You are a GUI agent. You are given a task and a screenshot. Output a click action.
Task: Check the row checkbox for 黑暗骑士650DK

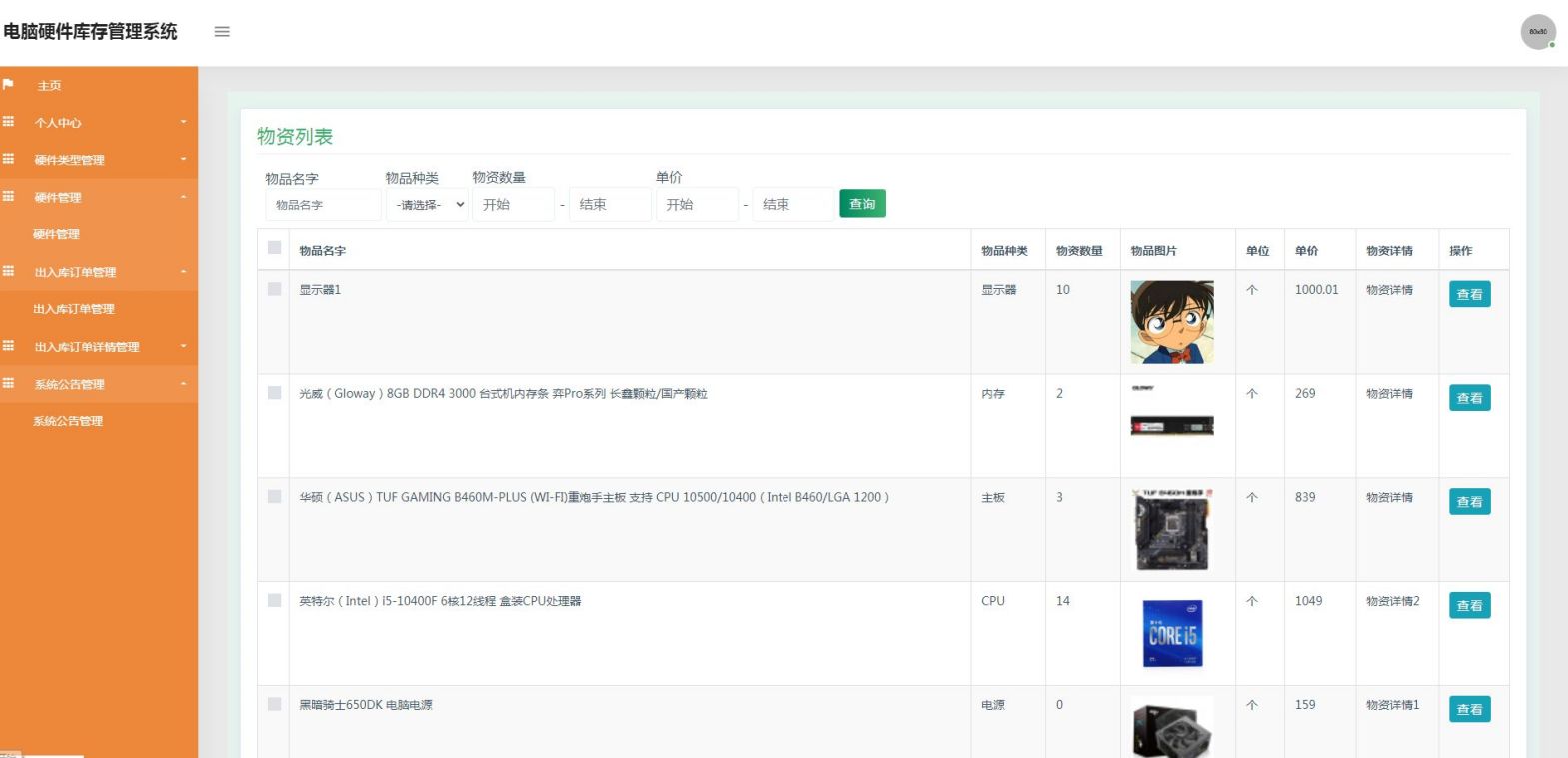coord(275,704)
